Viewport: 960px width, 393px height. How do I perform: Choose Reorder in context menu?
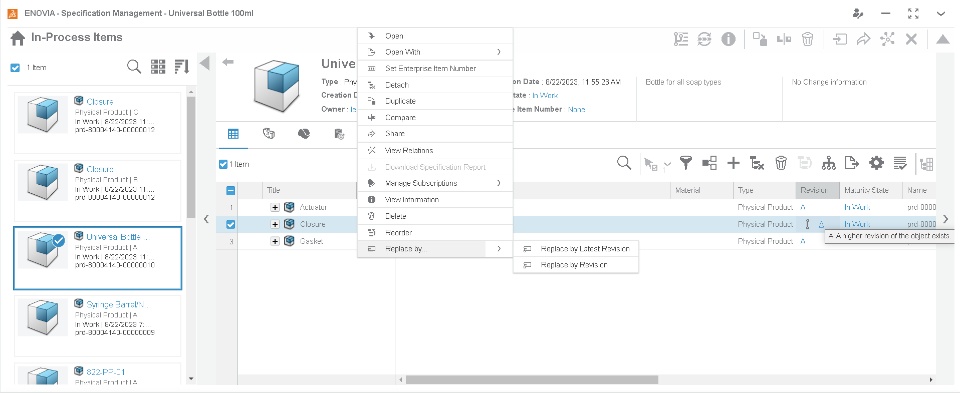pyautogui.click(x=435, y=233)
